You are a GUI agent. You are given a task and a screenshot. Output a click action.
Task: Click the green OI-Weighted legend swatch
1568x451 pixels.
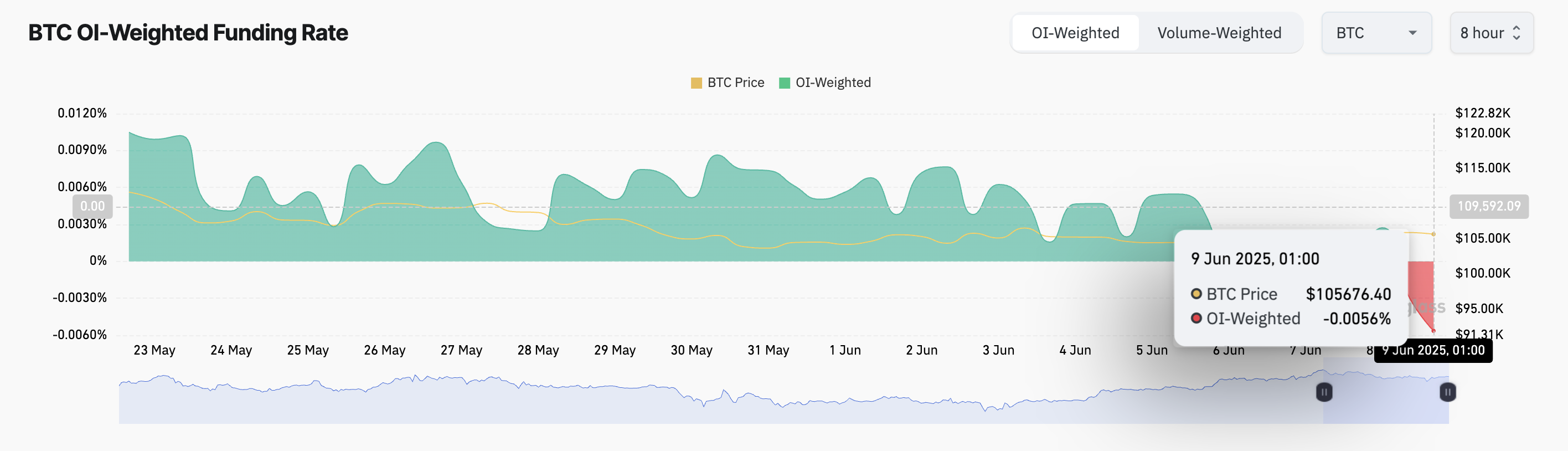pyautogui.click(x=785, y=83)
